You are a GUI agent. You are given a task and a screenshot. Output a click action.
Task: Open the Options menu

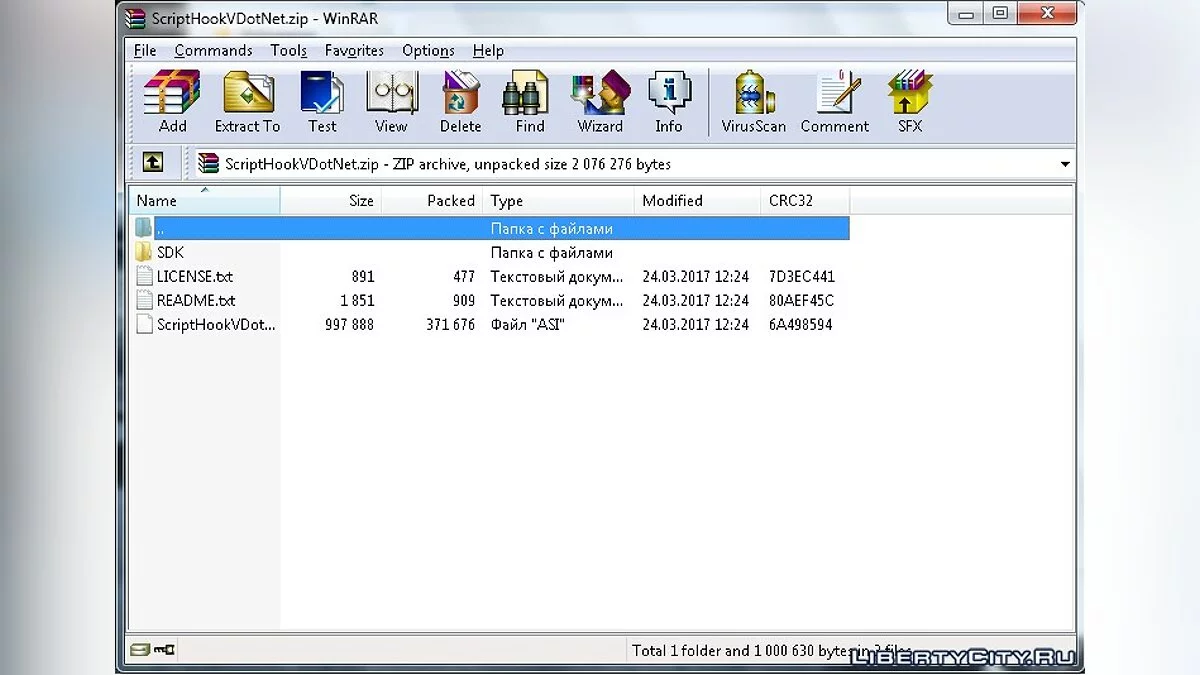(428, 50)
